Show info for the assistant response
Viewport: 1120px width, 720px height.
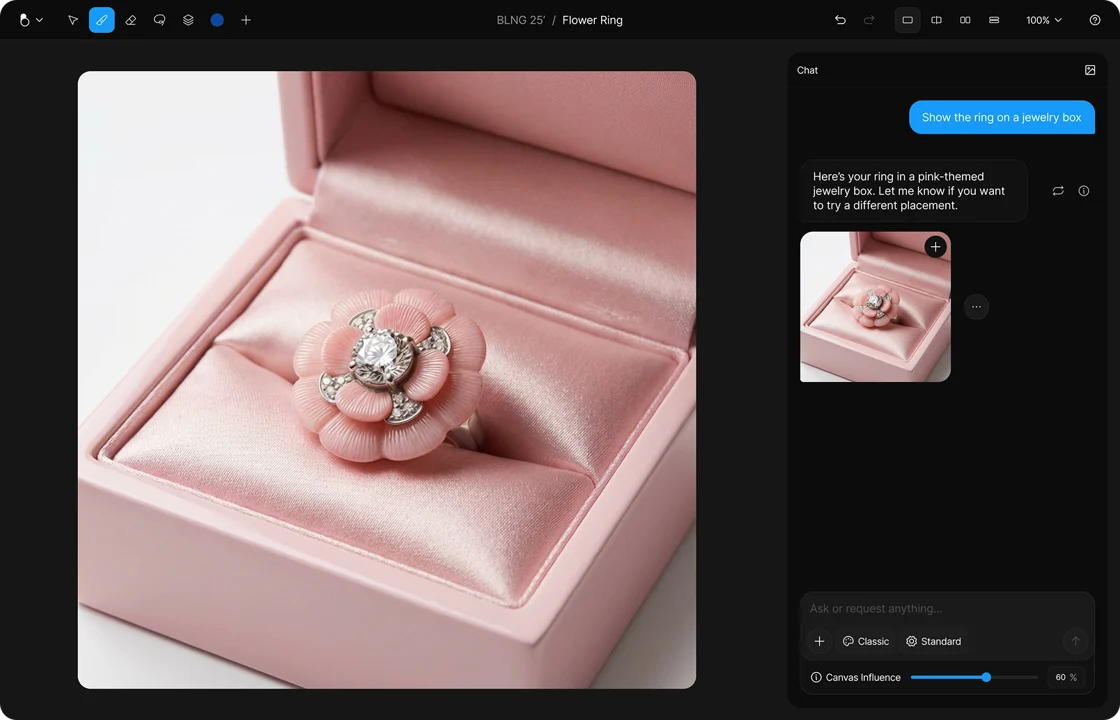click(1084, 191)
